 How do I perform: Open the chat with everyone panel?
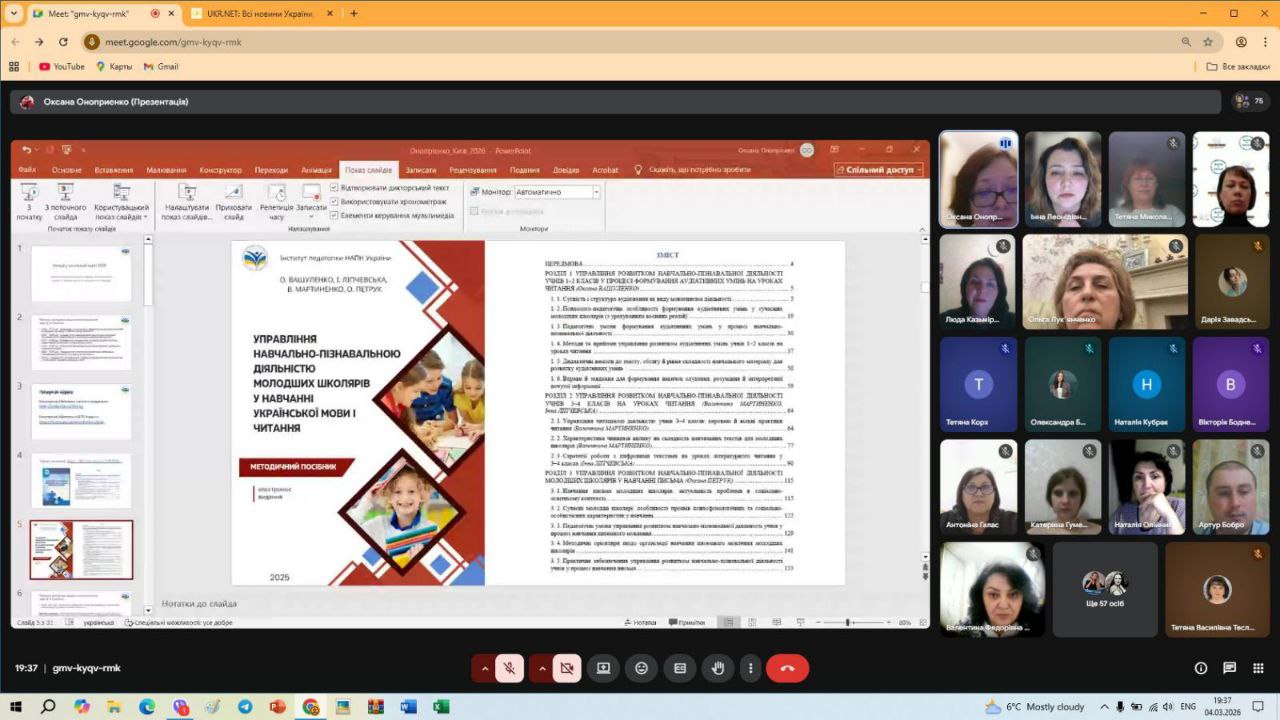pos(1229,668)
